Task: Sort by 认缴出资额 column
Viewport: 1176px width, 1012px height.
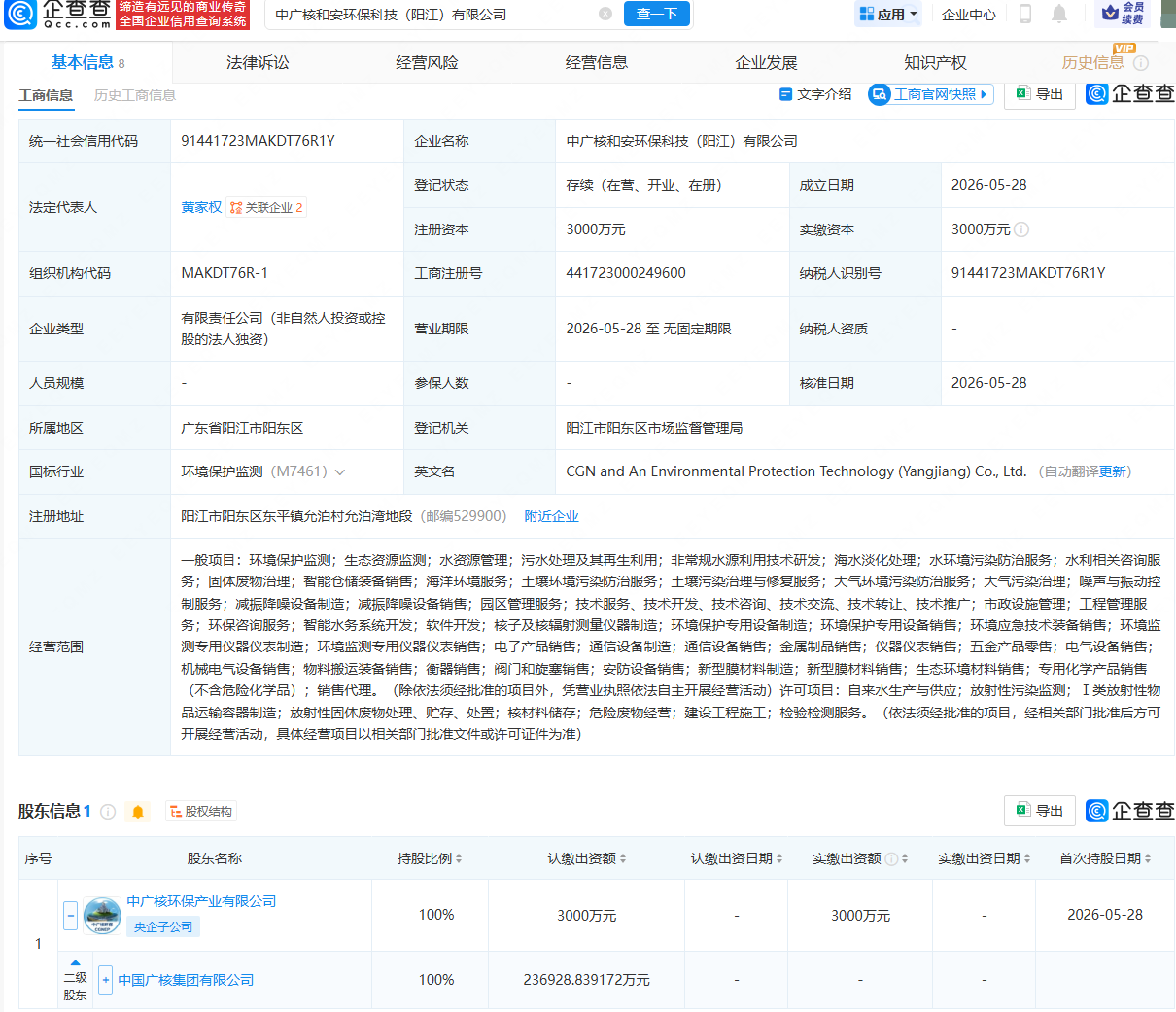Action: (623, 858)
